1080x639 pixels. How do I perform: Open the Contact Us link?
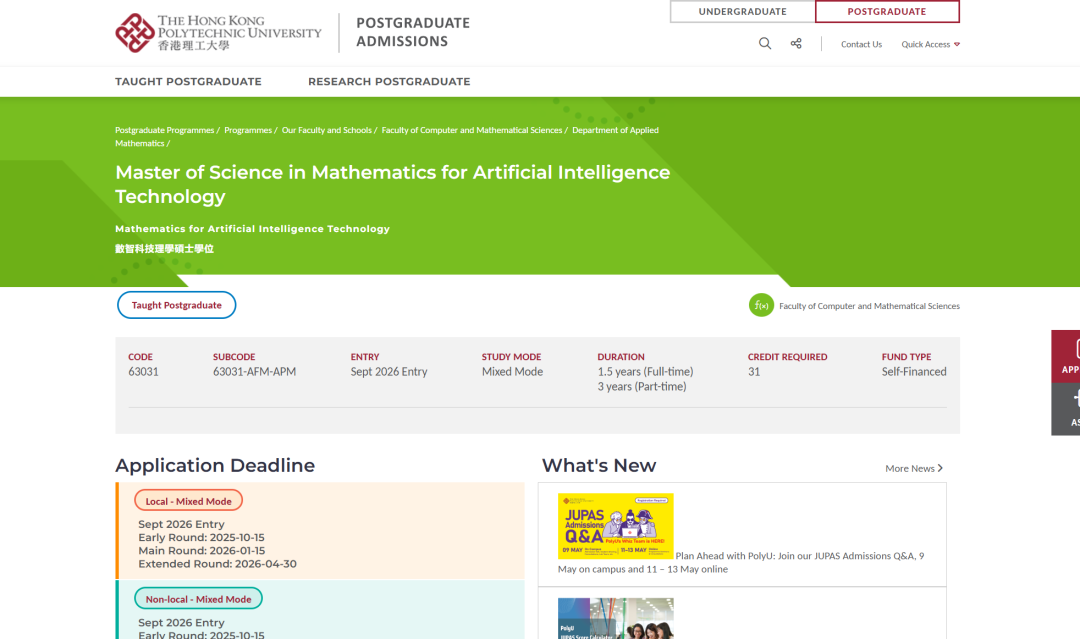[x=861, y=44]
